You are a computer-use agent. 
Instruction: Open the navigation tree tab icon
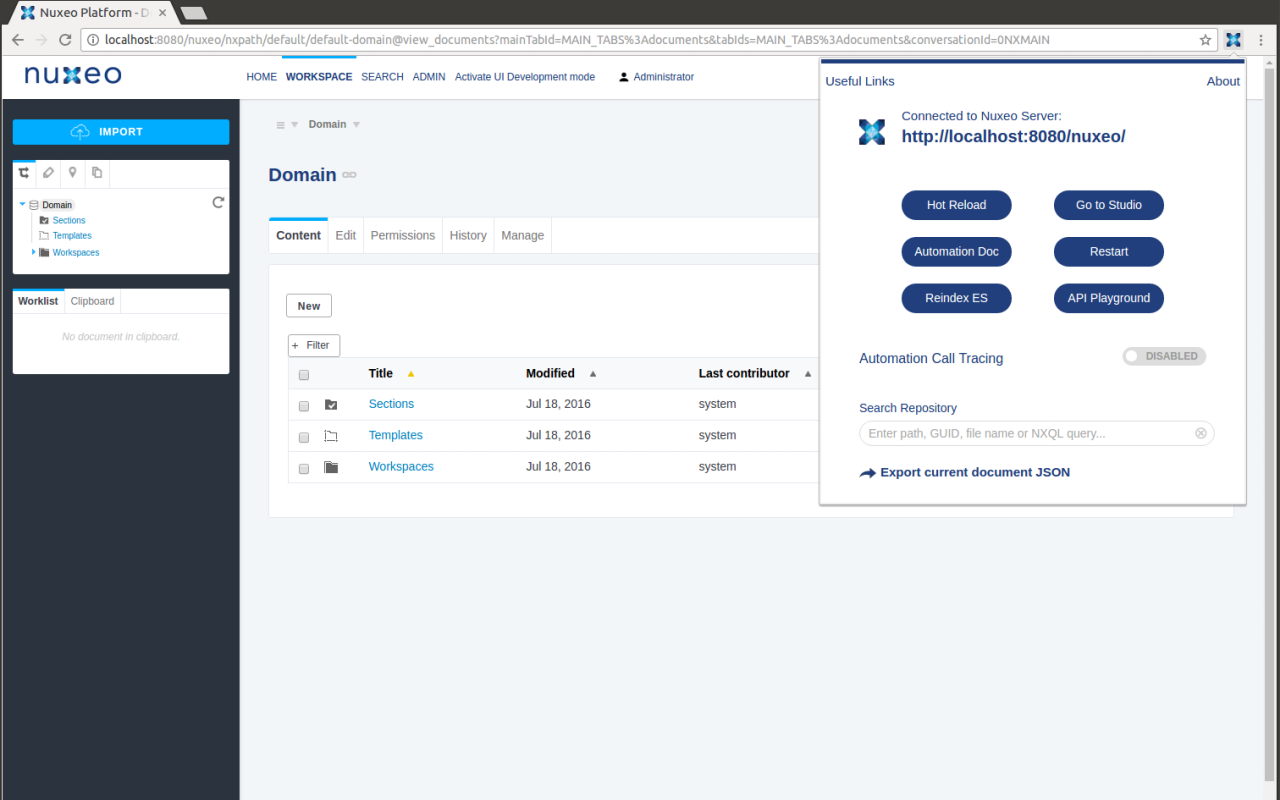[x=24, y=173]
